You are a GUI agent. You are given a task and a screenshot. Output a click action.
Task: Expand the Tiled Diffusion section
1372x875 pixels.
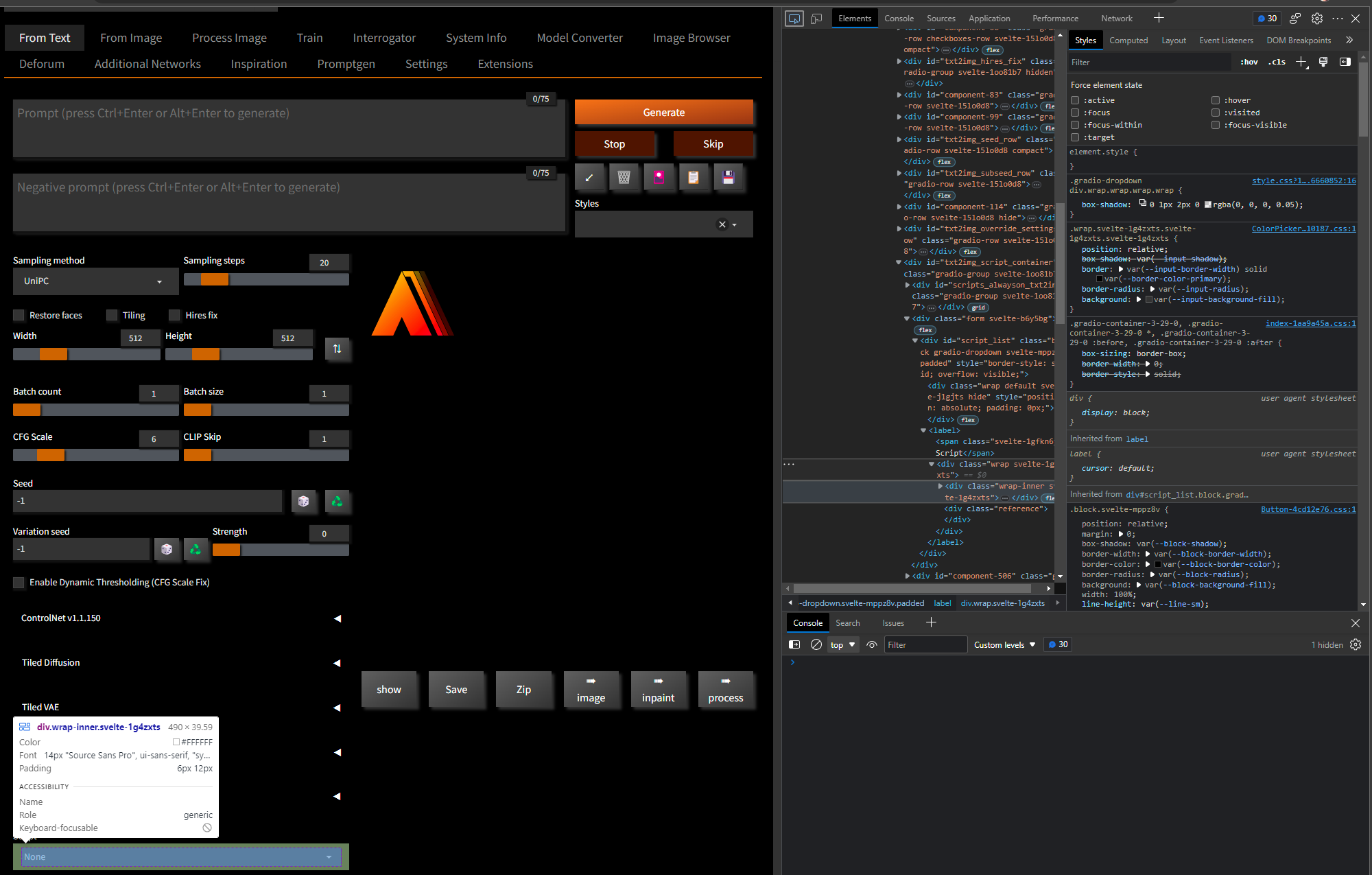coord(336,663)
